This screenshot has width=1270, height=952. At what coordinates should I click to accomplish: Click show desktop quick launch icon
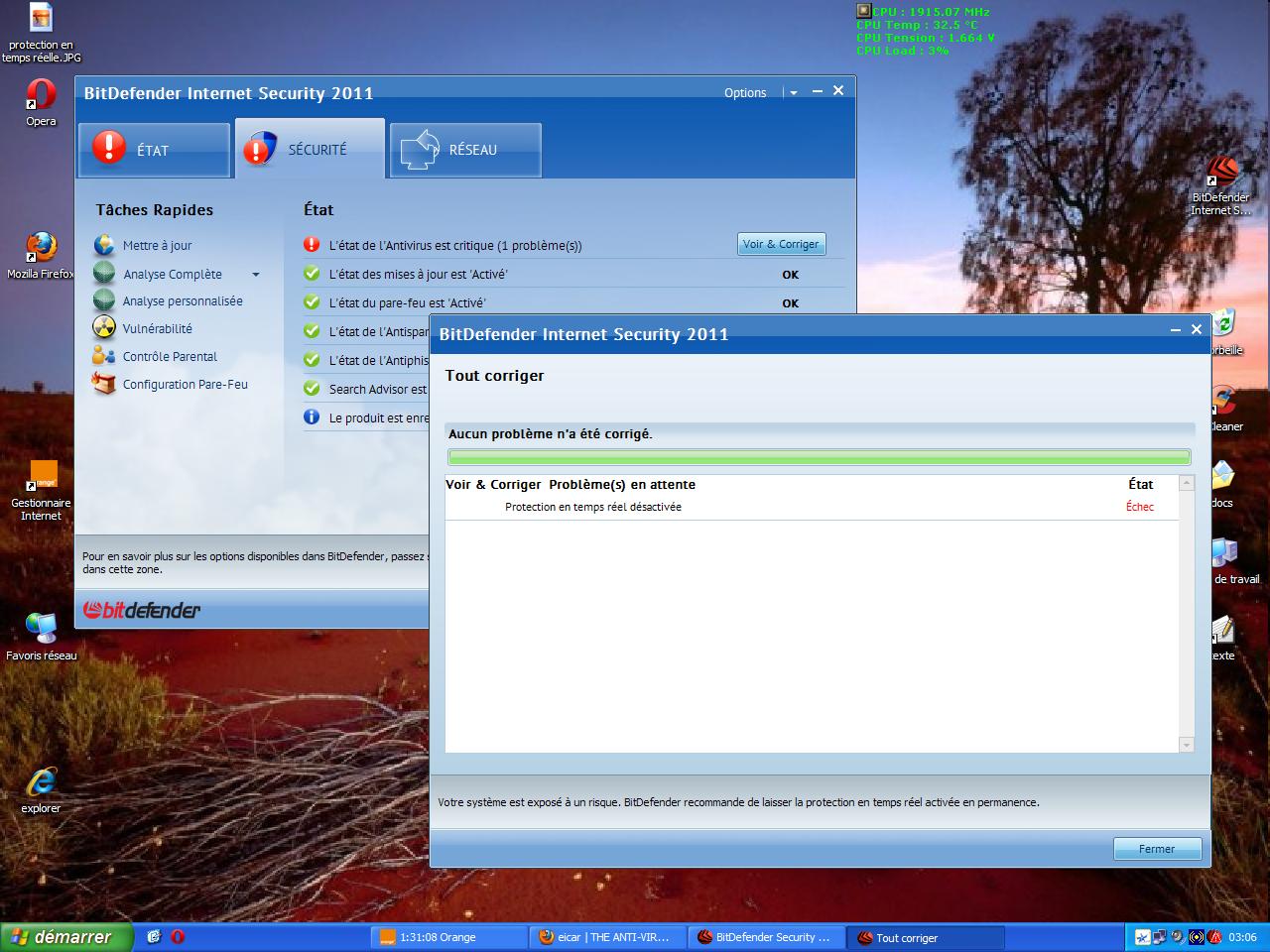coord(154,936)
